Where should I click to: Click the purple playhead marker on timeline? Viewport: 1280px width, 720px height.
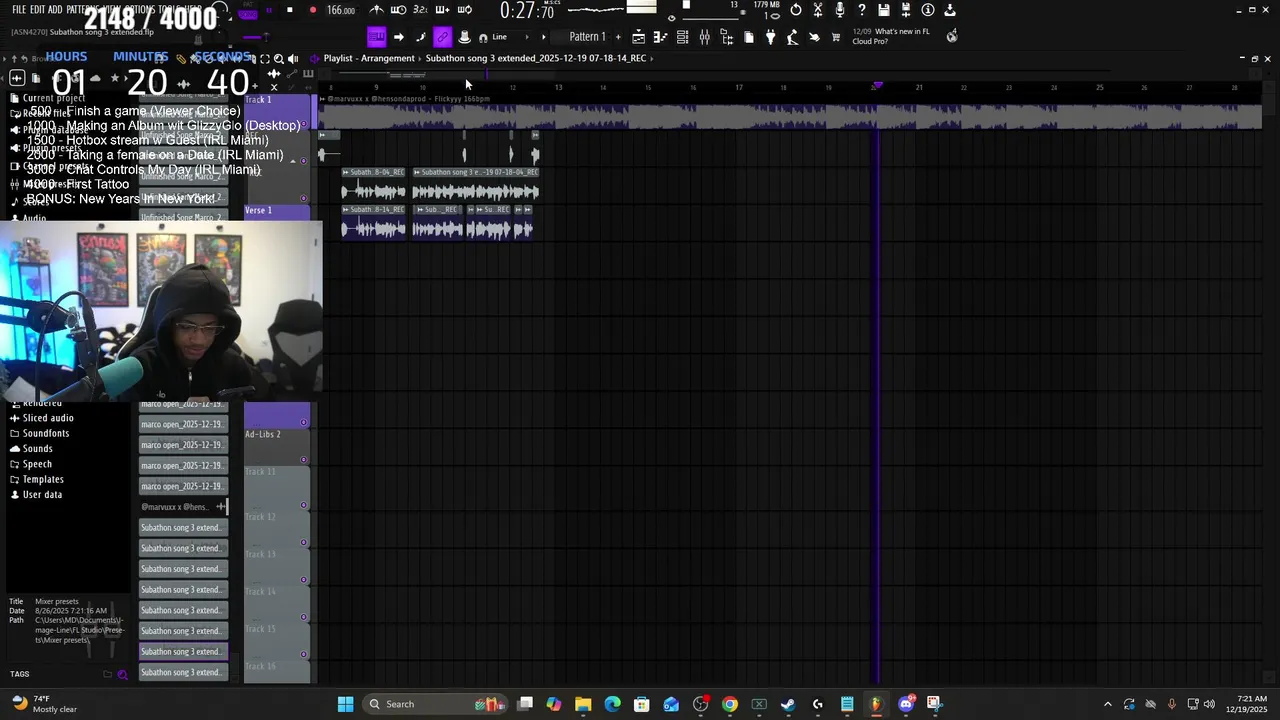tap(878, 86)
